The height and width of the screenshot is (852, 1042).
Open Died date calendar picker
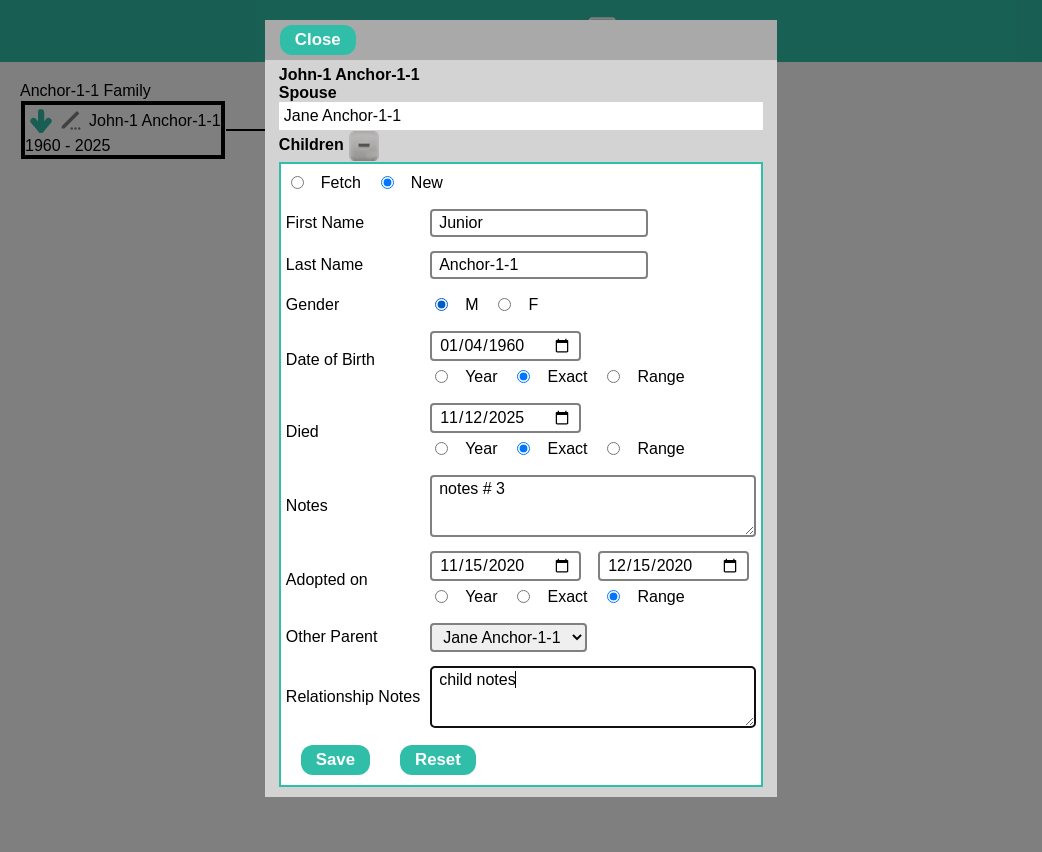tap(562, 418)
